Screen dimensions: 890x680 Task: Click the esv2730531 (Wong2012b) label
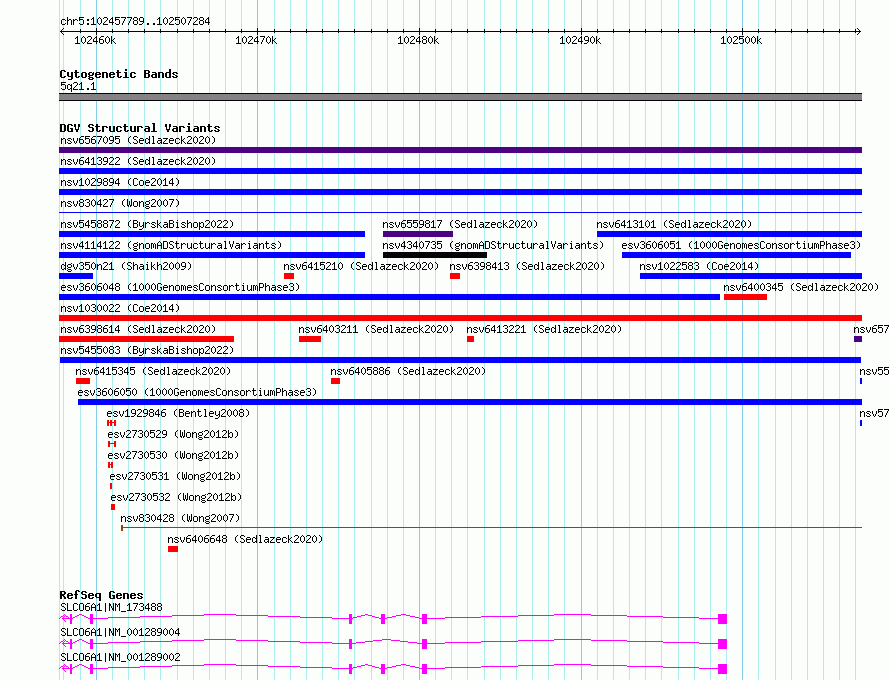(x=175, y=476)
